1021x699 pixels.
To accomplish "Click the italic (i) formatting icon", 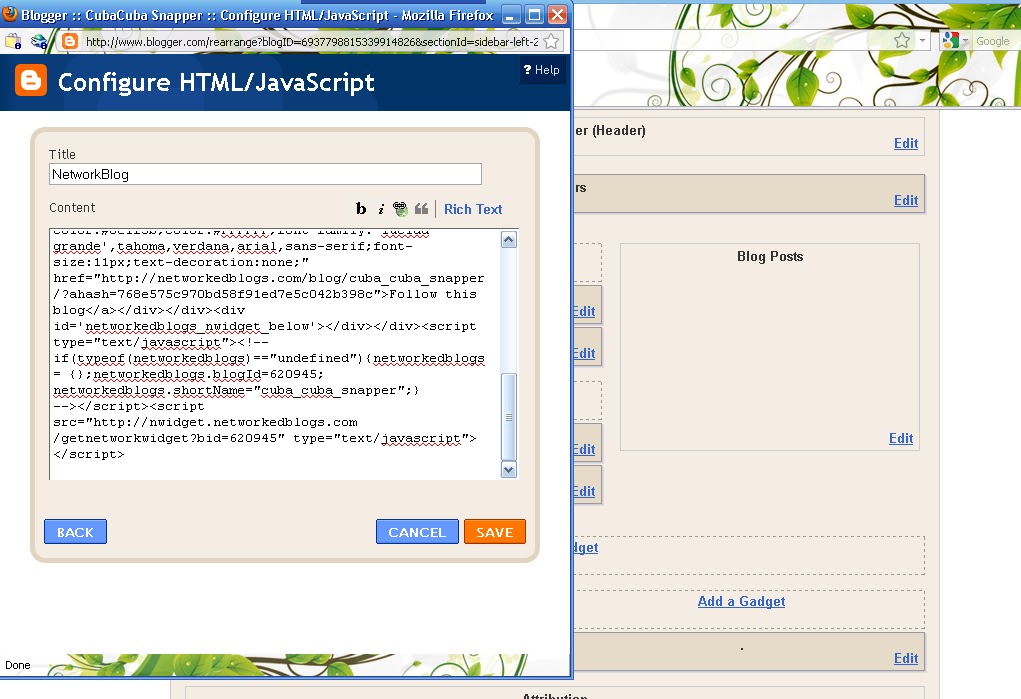I will pos(381,209).
